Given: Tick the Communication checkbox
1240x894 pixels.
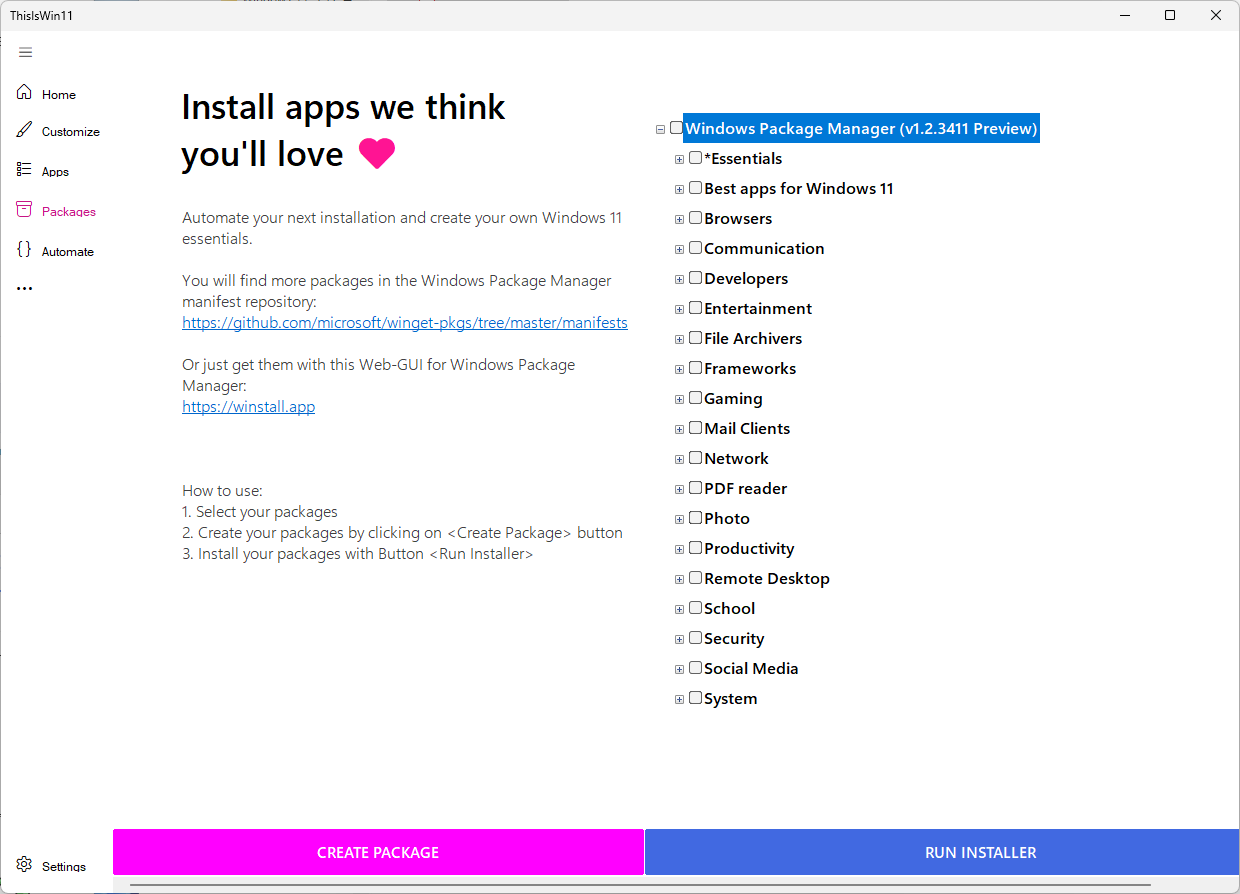Looking at the screenshot, I should pos(696,248).
